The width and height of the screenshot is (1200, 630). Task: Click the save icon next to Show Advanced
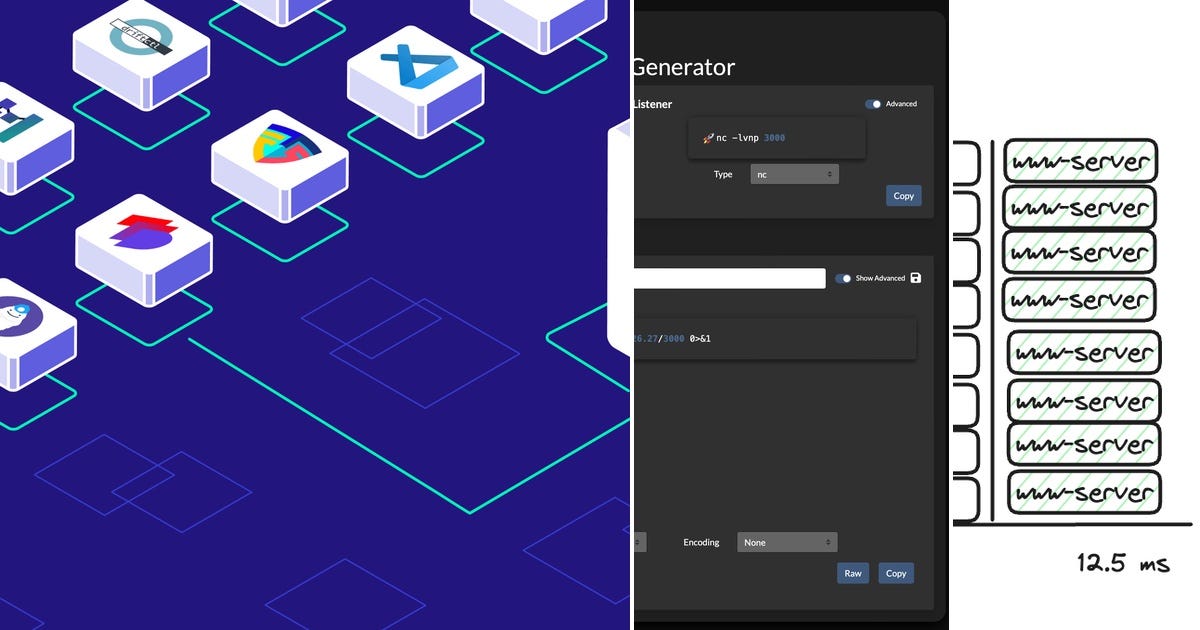[916, 278]
